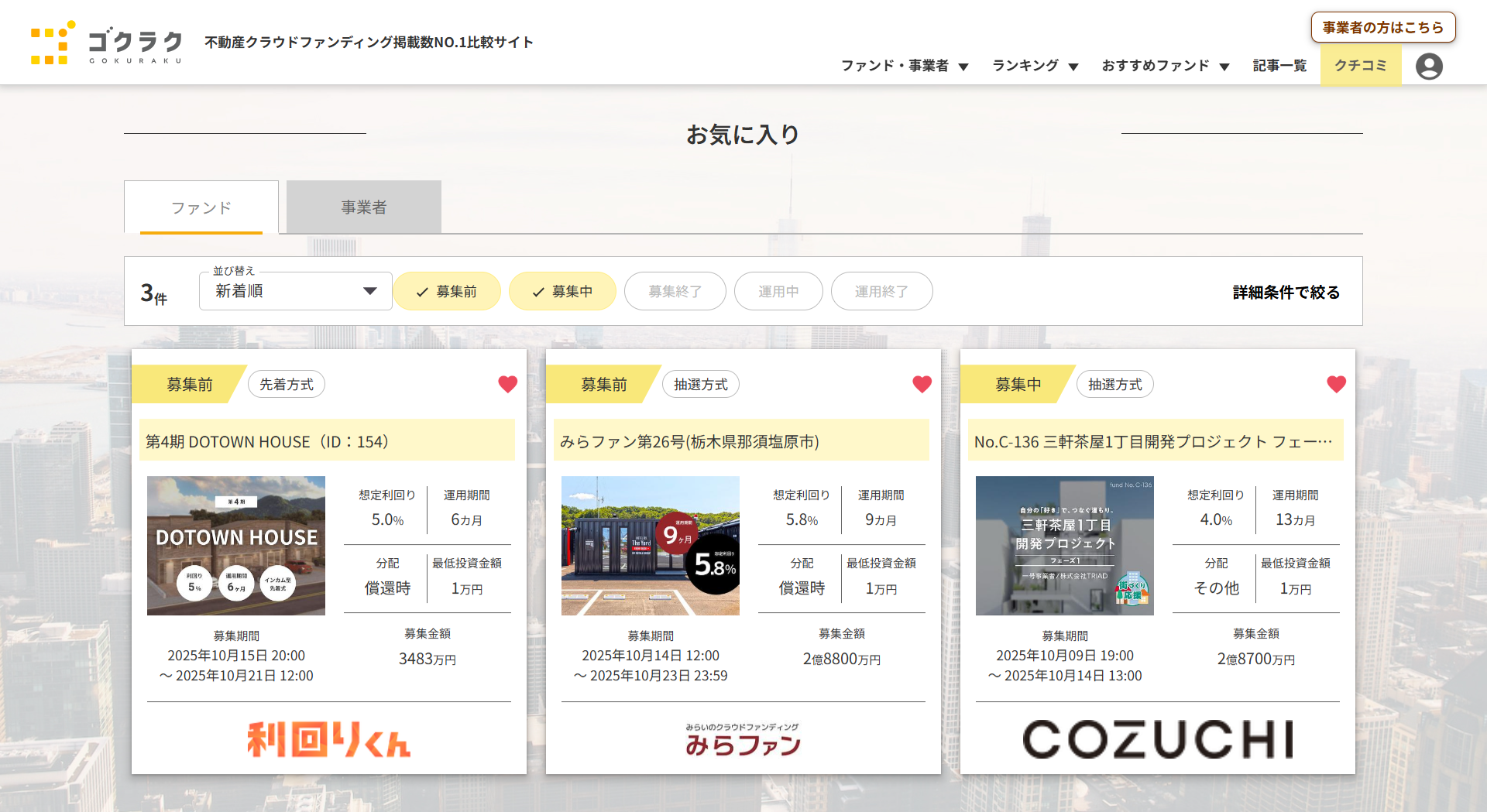Expand the ランキング nav menu
Screen dimensions: 1487x812
tap(1035, 66)
